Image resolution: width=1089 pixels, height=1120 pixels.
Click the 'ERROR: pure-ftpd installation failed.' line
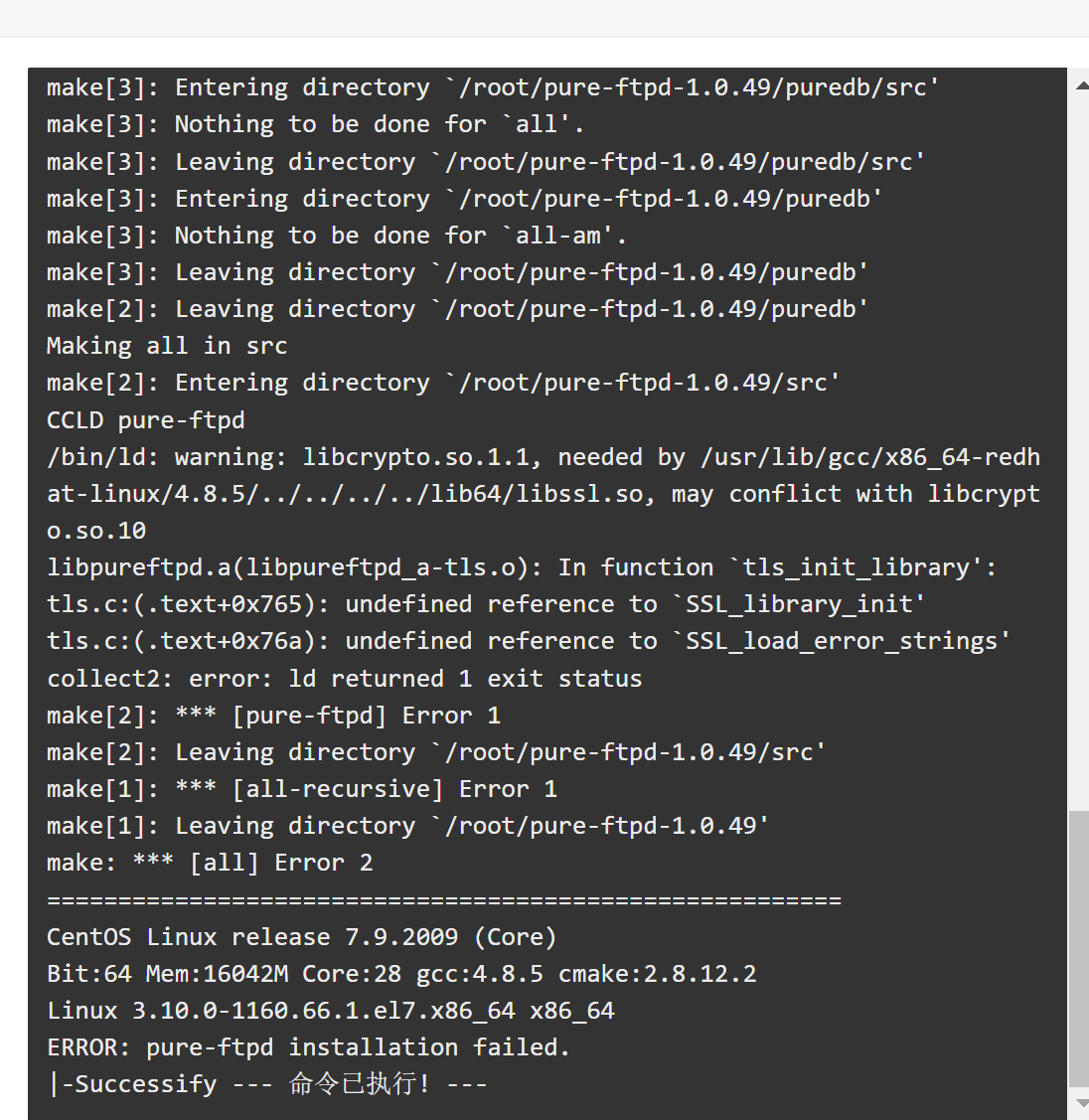coord(308,1047)
